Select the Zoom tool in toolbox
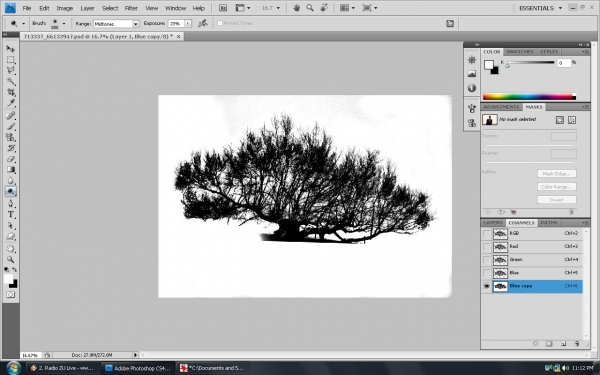 pyautogui.click(x=10, y=259)
